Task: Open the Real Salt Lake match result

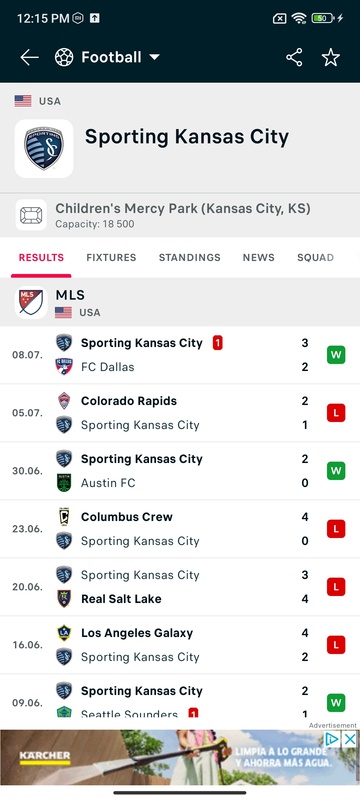Action: 180,587
